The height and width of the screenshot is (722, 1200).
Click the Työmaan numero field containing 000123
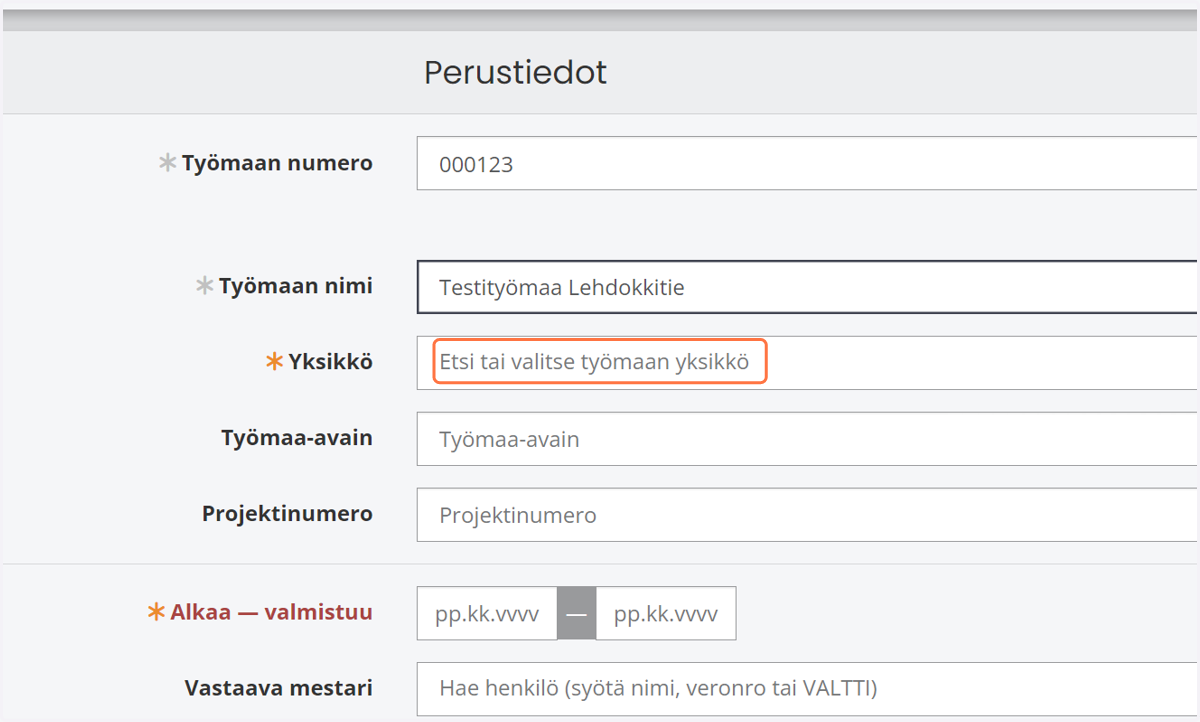coord(807,163)
